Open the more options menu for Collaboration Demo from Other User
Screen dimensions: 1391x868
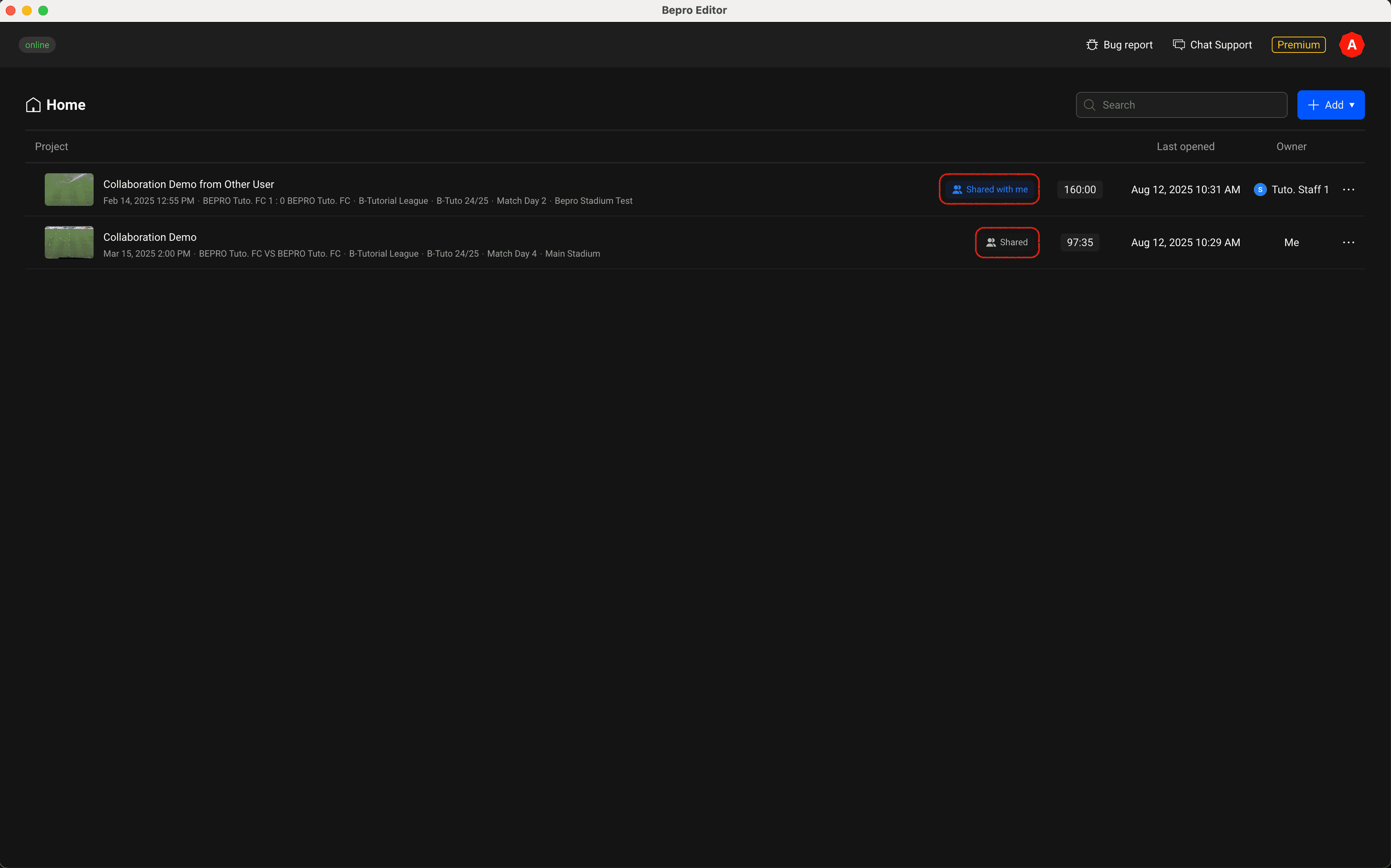1348,190
